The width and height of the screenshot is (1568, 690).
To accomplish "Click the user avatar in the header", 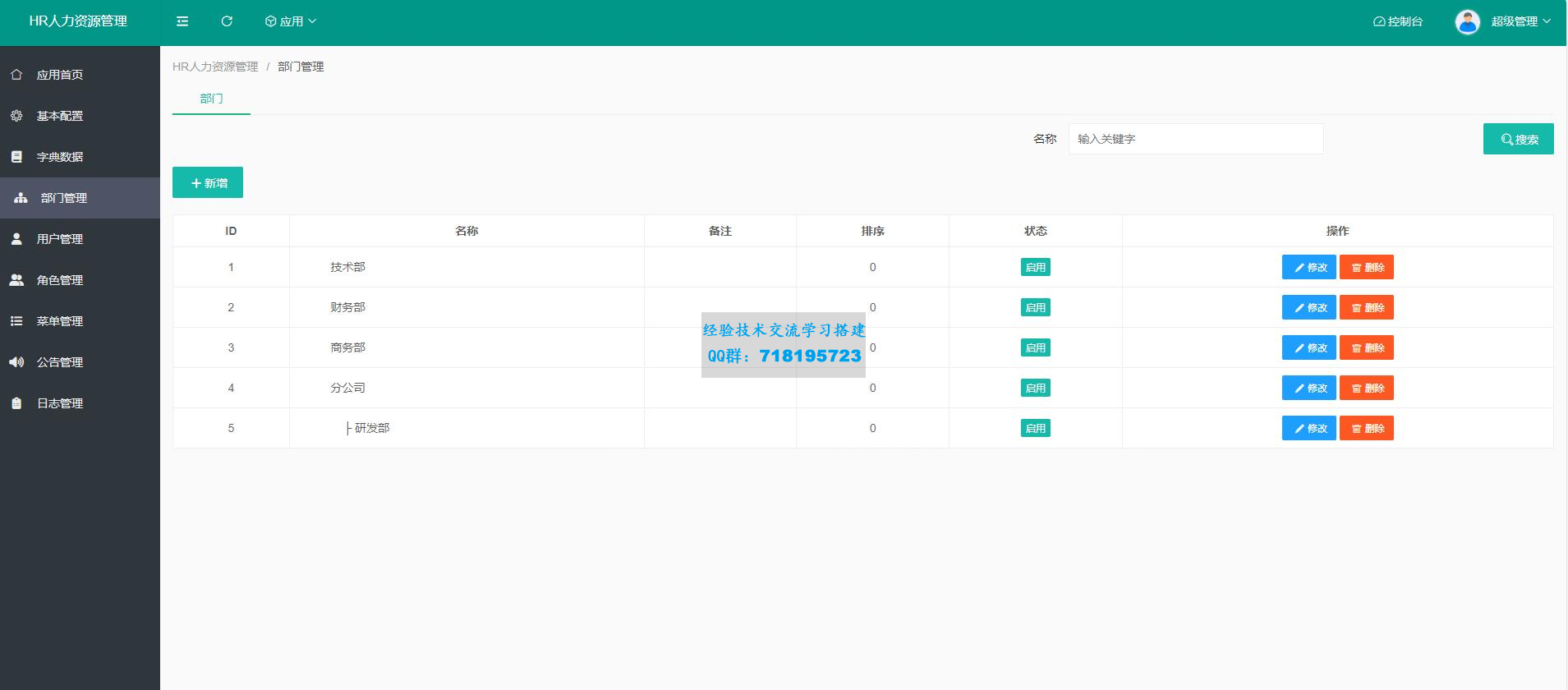I will pos(1467,21).
